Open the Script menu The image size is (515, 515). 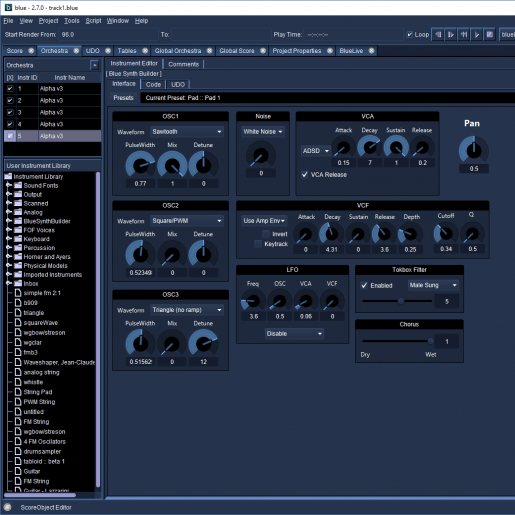(x=93, y=21)
